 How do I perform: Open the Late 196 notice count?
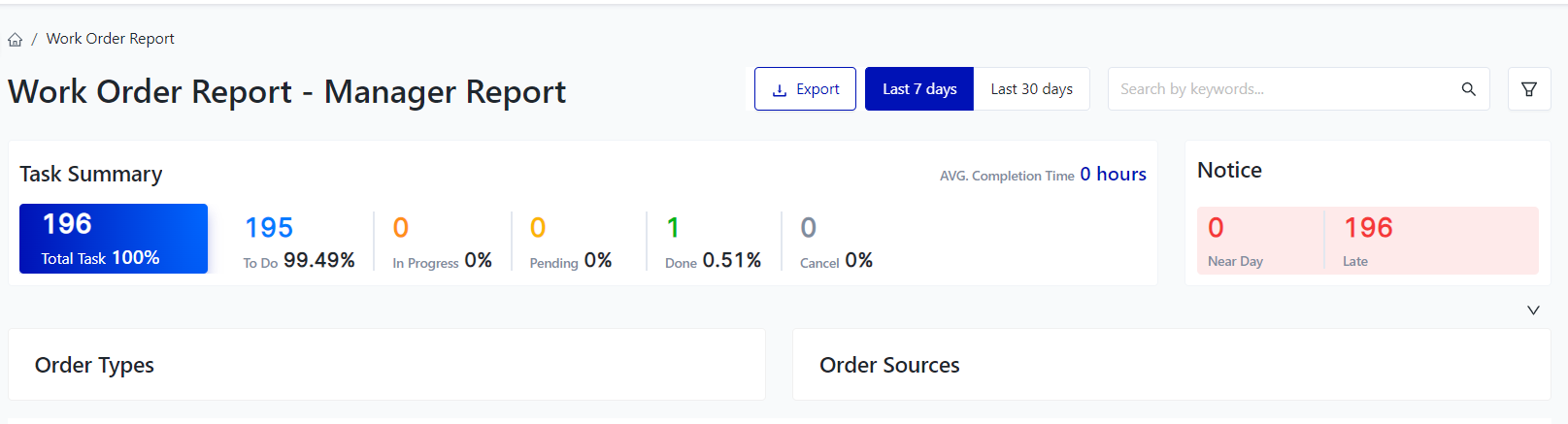pos(1368,228)
